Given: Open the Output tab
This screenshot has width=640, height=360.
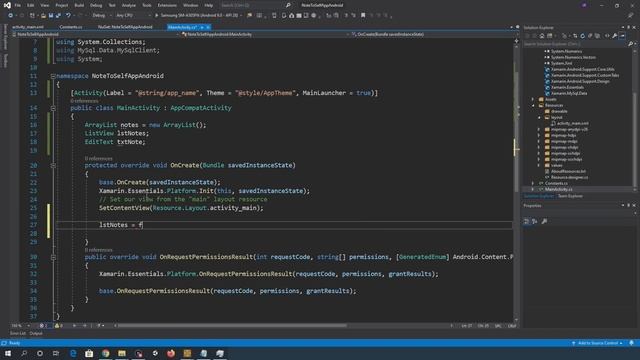Looking at the screenshot, I should (x=36, y=333).
